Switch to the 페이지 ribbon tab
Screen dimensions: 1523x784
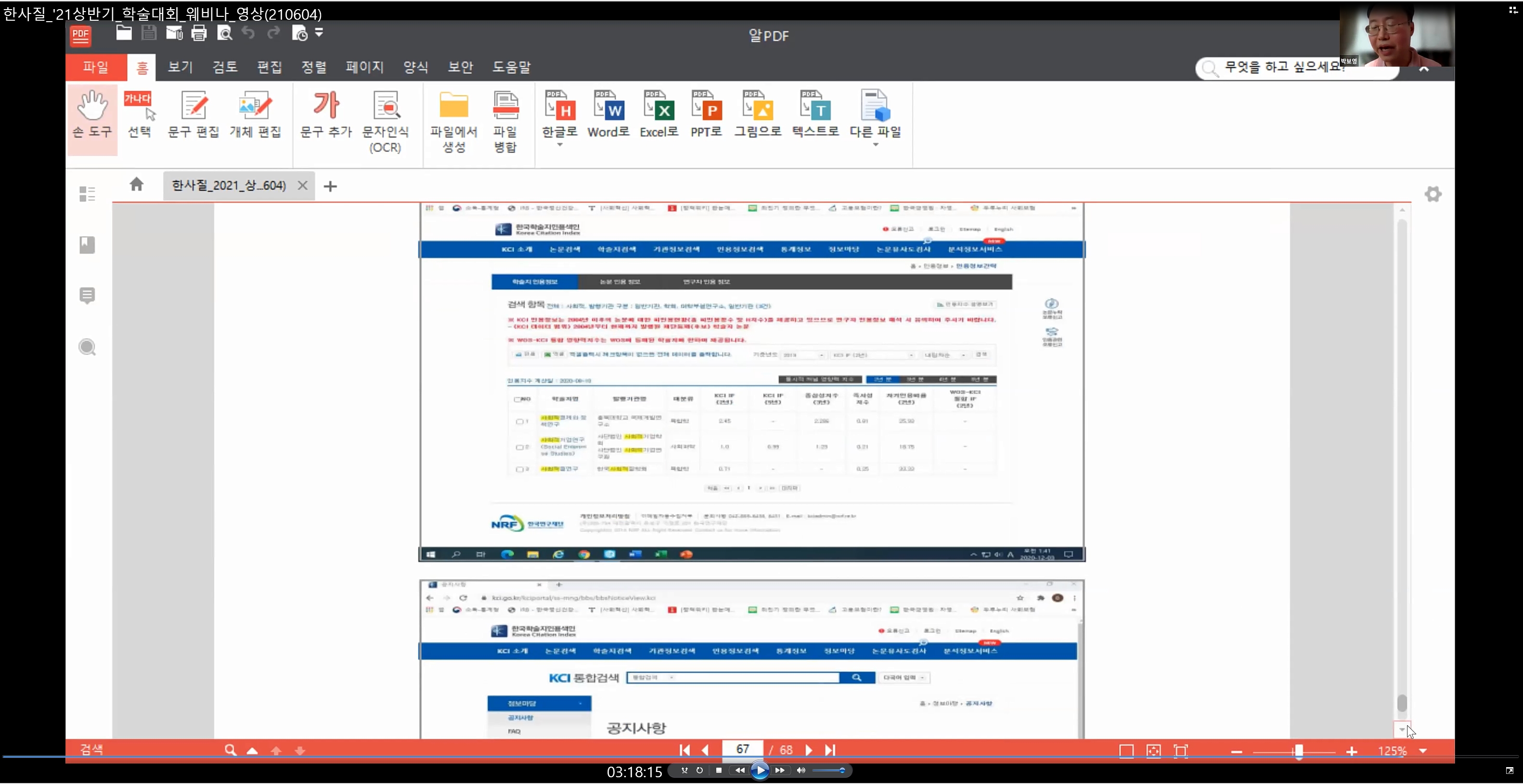(x=365, y=67)
